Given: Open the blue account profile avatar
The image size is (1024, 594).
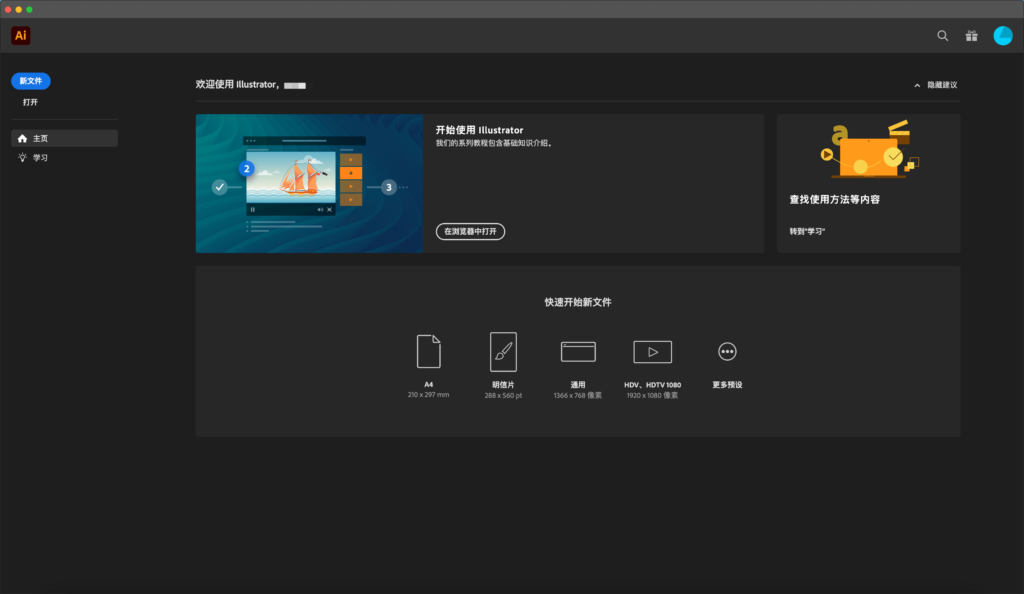Looking at the screenshot, I should tap(1002, 35).
